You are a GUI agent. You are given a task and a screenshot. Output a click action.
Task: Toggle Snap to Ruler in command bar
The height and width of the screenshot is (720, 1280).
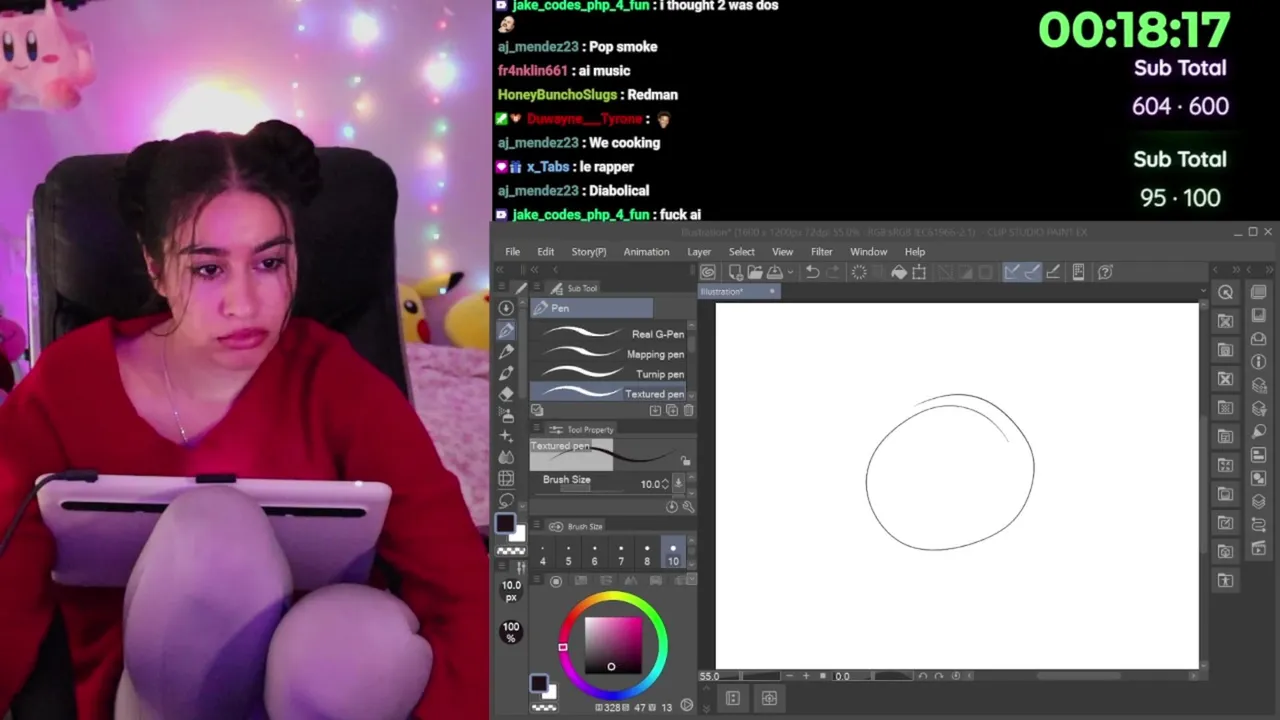click(1012, 272)
